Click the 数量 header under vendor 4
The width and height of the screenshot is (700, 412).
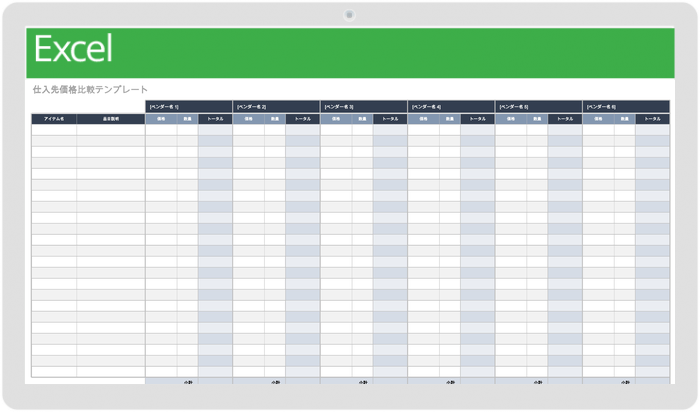[450, 119]
